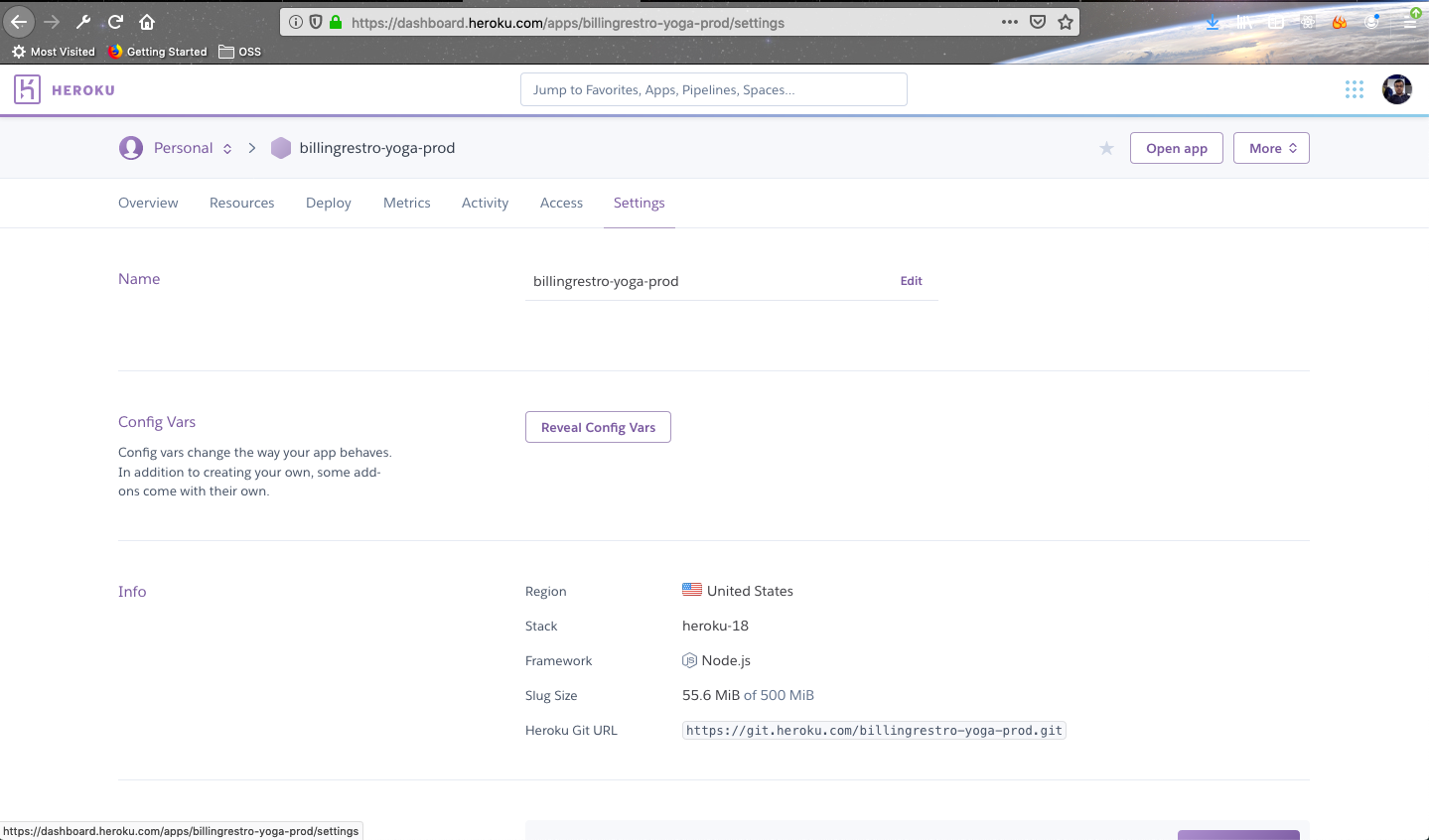Open developer tools wrench icon
1429x840 pixels.
[x=83, y=21]
